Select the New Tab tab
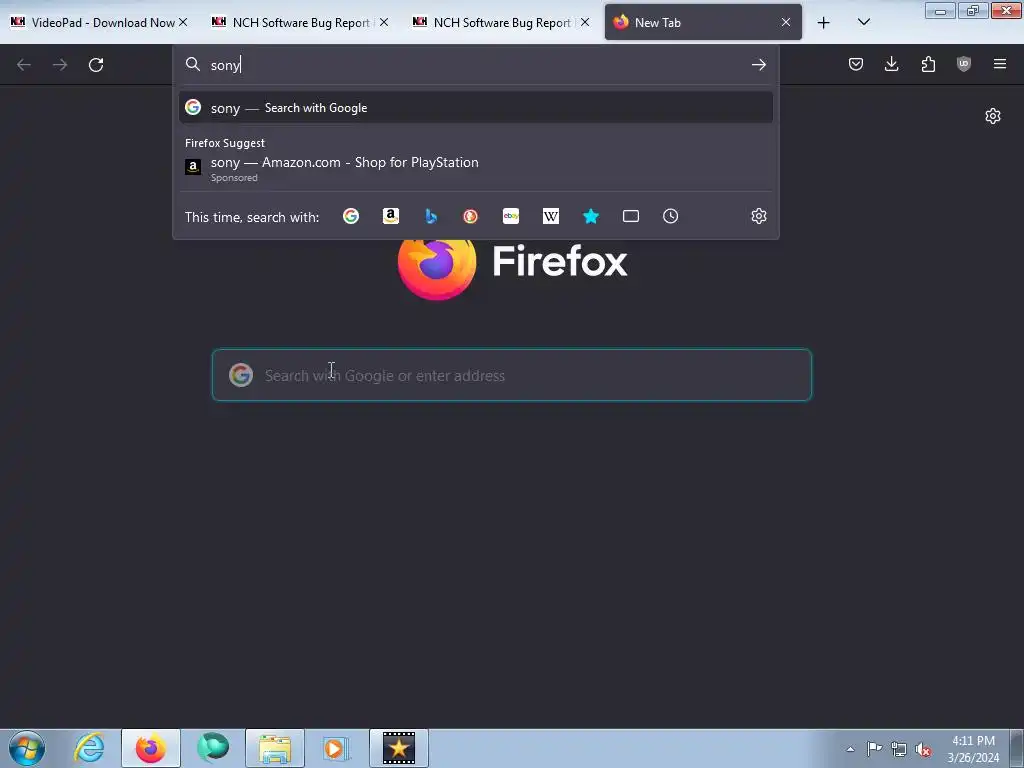The height and width of the screenshot is (768, 1024). 703,22
